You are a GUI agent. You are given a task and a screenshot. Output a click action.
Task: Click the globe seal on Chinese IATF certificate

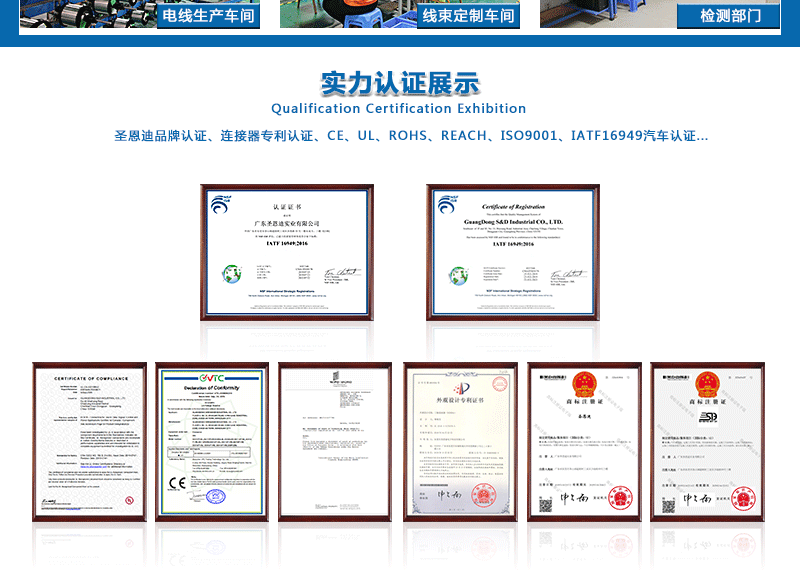pyautogui.click(x=231, y=273)
